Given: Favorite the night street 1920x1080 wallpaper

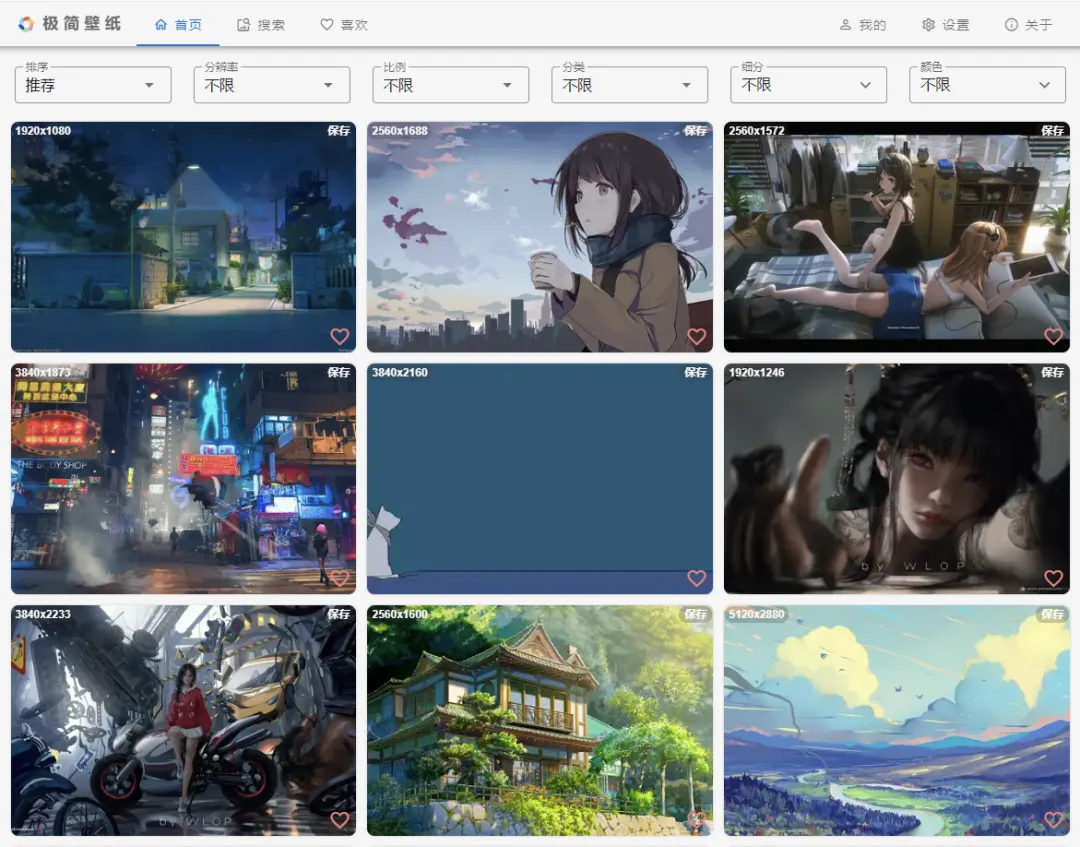Looking at the screenshot, I should click(340, 337).
